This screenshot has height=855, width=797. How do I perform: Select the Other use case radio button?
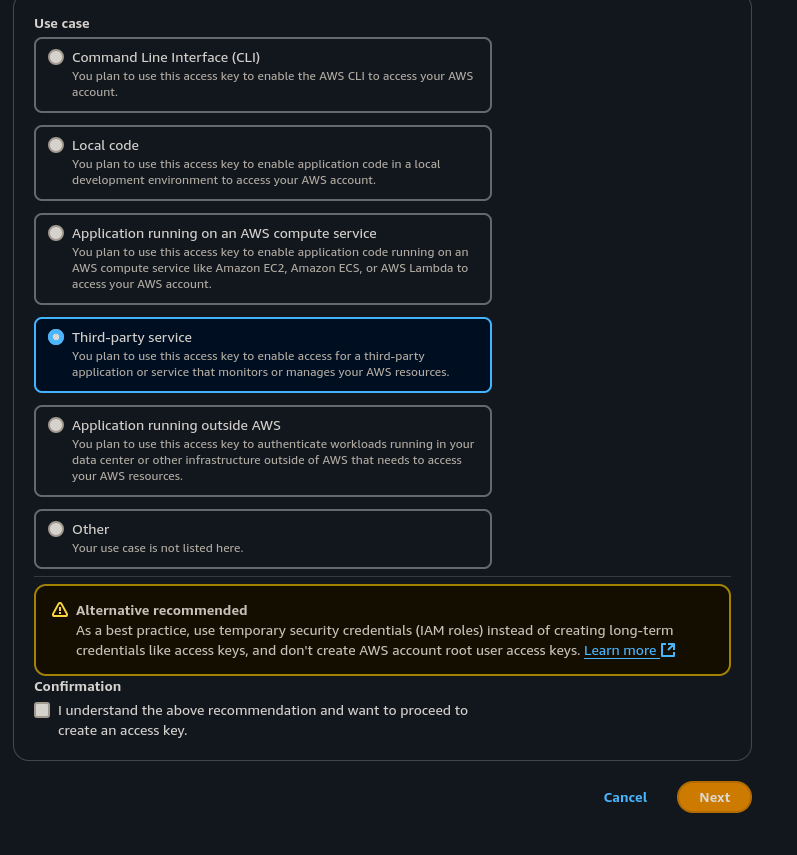pos(56,529)
